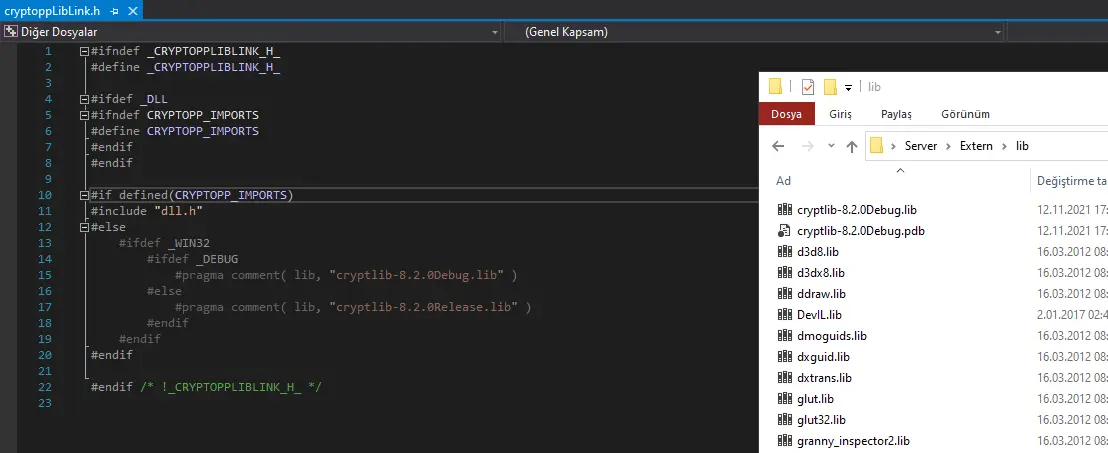
Task: Go up one folder level in Explorer
Action: [x=851, y=146]
